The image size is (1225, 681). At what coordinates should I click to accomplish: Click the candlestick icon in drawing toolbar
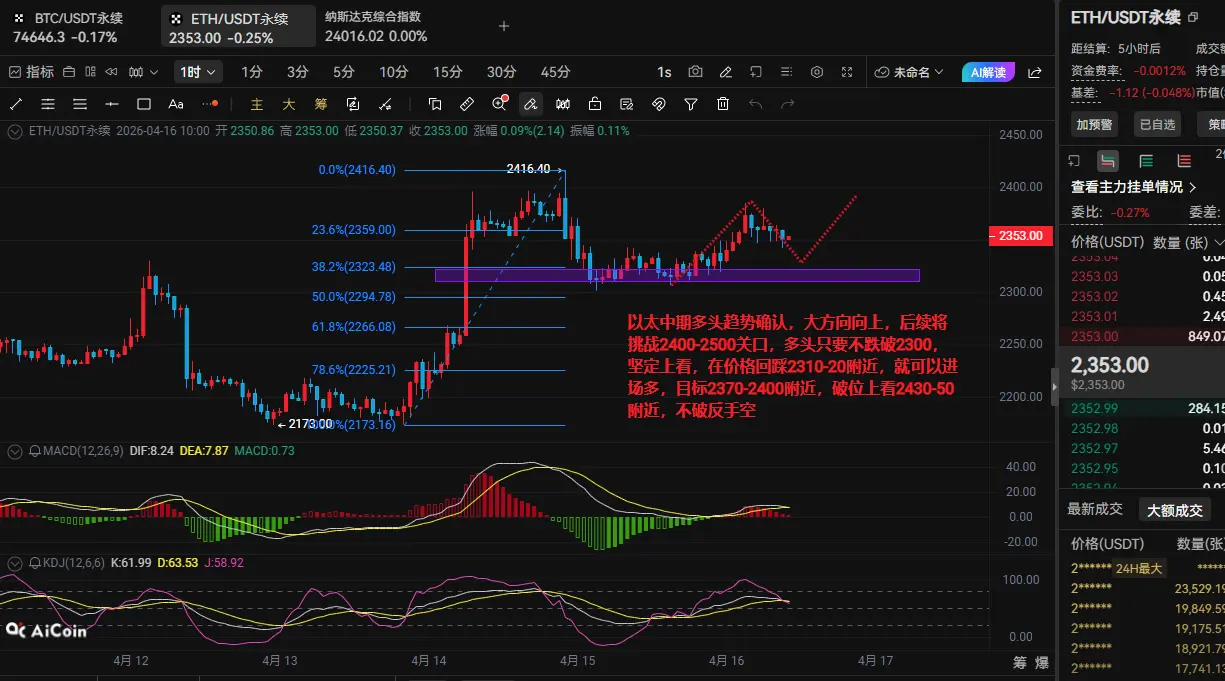click(563, 104)
